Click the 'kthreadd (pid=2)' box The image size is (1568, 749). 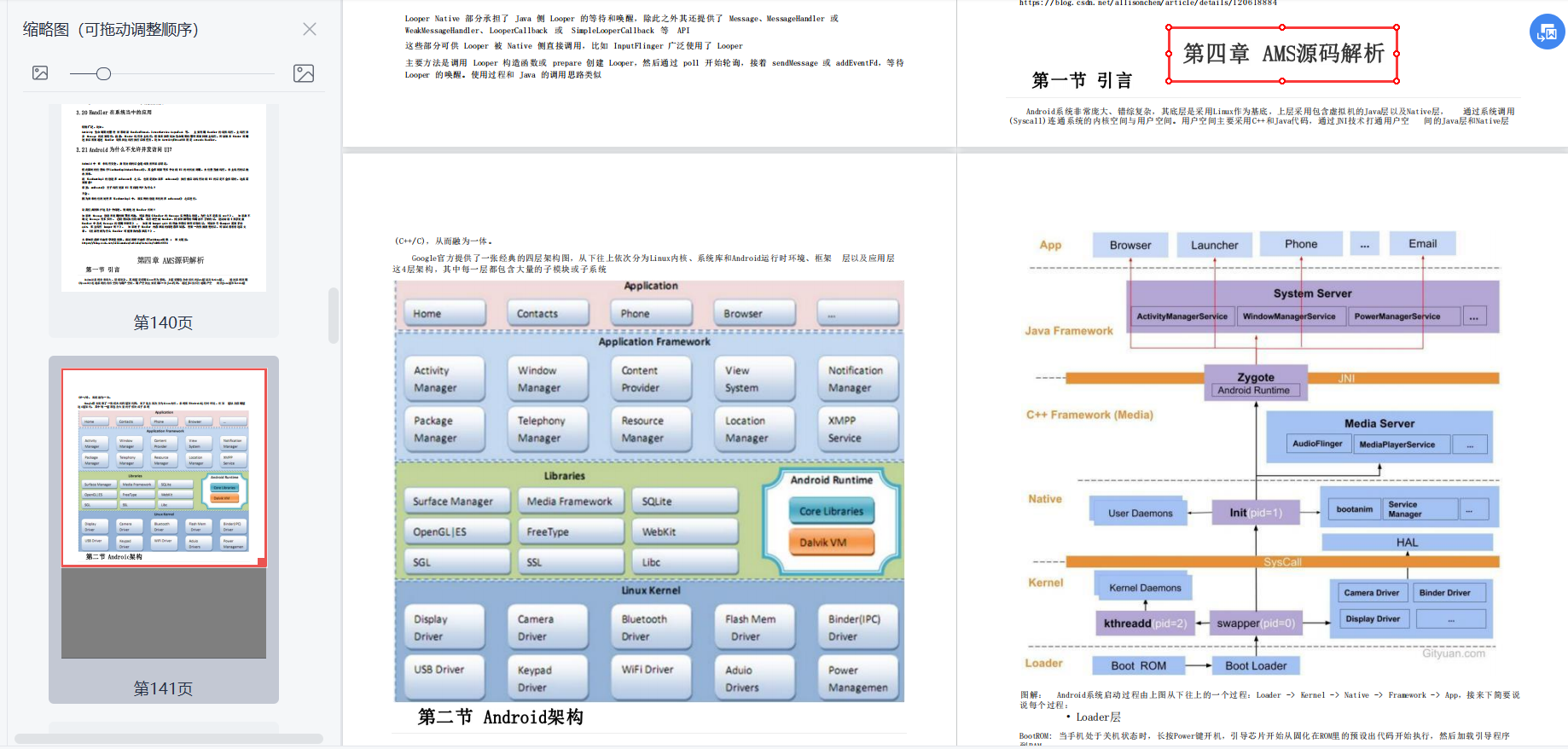[x=1145, y=624]
